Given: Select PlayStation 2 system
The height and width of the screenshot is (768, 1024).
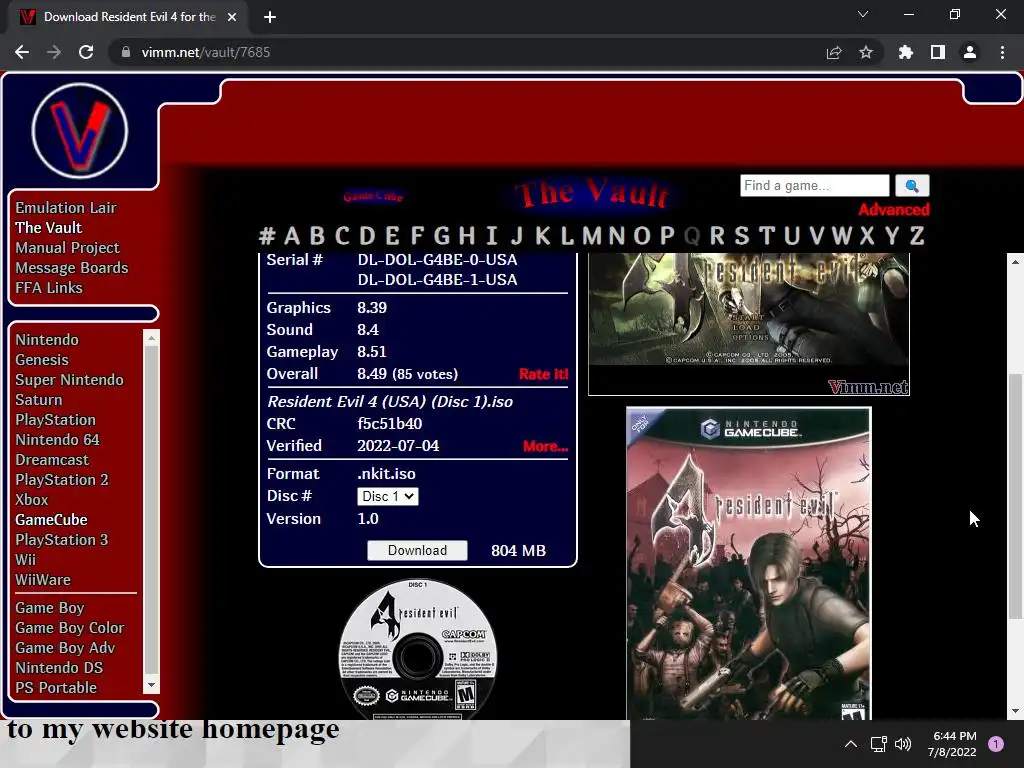Looking at the screenshot, I should click(x=62, y=480).
